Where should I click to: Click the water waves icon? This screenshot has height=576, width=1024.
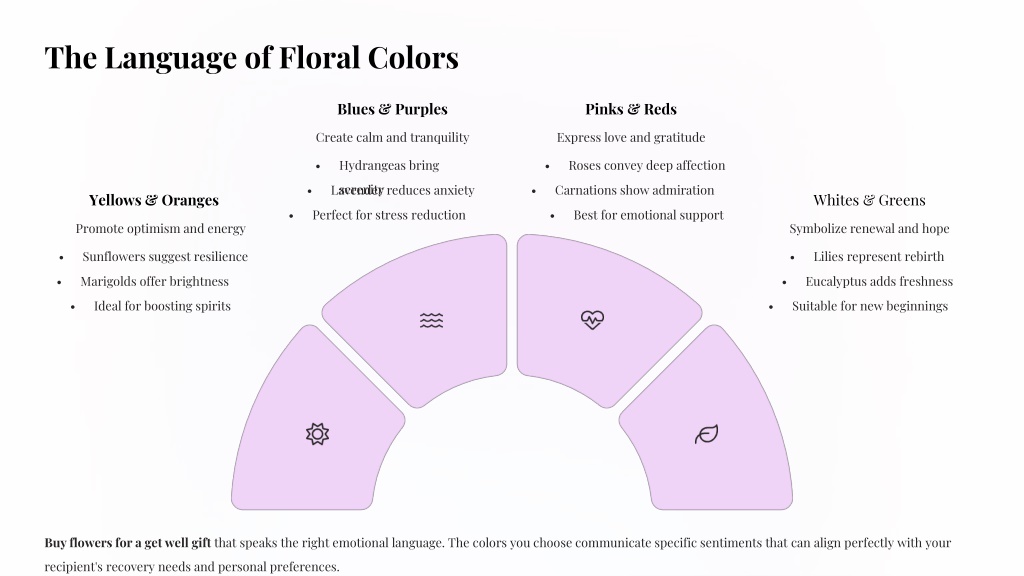click(x=431, y=320)
